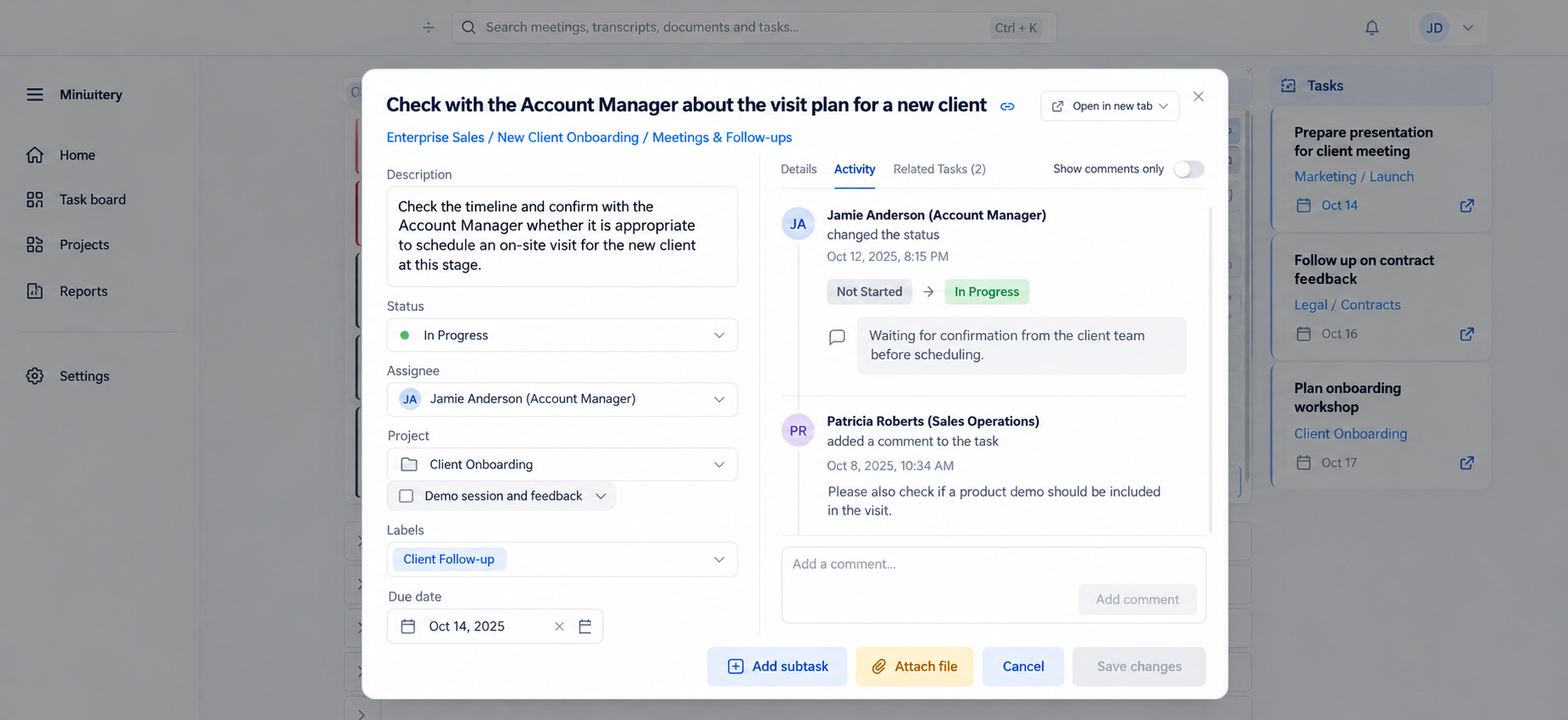Open Plan onboarding workshop external link icon
1568x720 pixels.
1466,462
